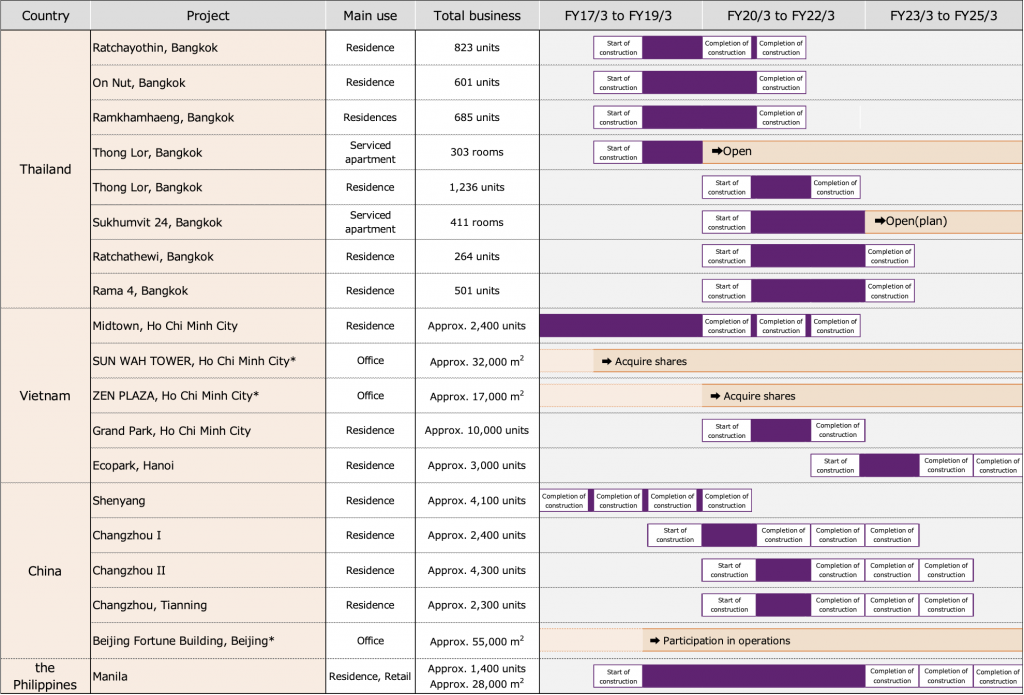
Task: Select "Residences" in the Ramkhamhaeng row
Action: pyautogui.click(x=370, y=118)
